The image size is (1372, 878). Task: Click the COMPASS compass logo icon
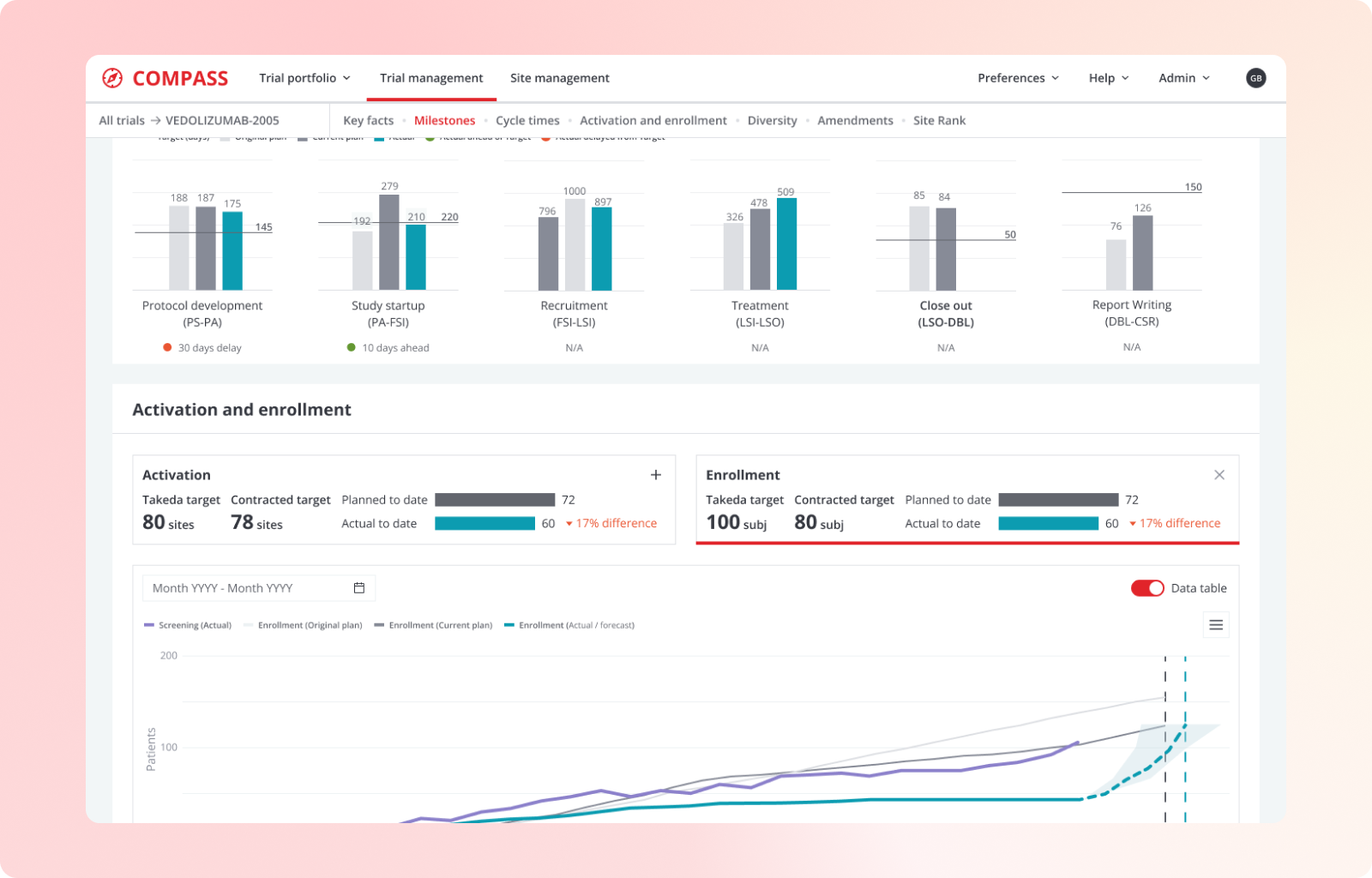(x=111, y=77)
